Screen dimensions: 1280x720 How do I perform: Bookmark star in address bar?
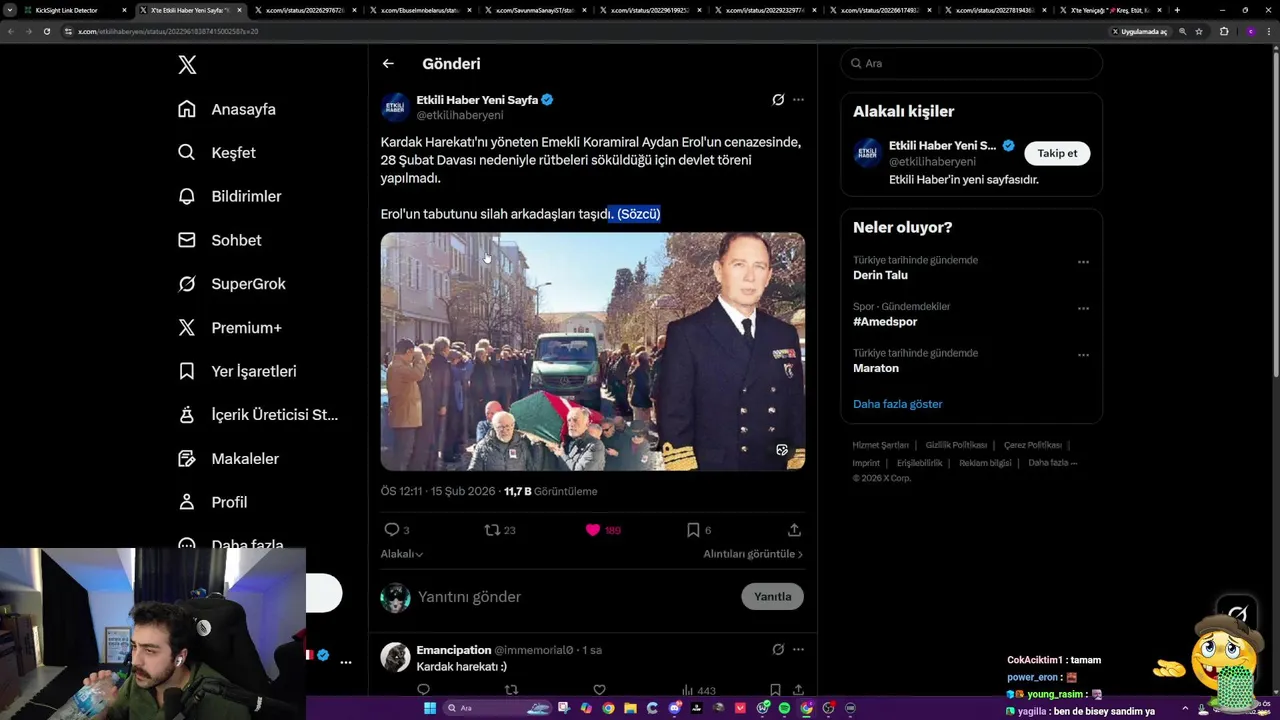[1199, 31]
